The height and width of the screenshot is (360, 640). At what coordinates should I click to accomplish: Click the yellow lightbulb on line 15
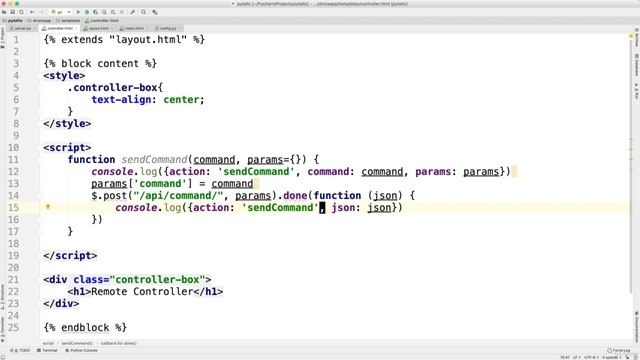pyautogui.click(x=48, y=207)
